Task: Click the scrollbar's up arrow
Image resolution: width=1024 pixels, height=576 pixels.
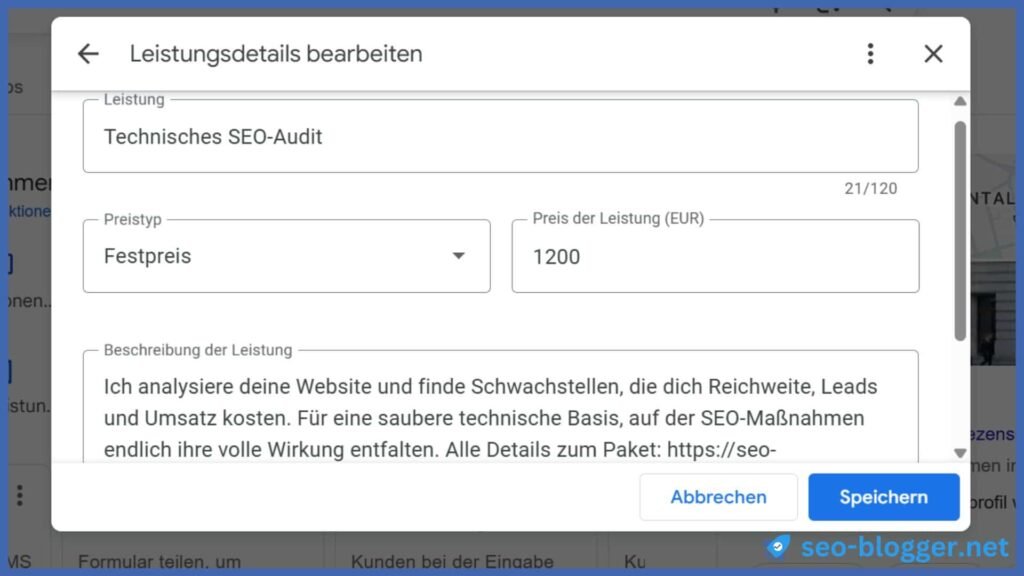Action: pos(960,100)
